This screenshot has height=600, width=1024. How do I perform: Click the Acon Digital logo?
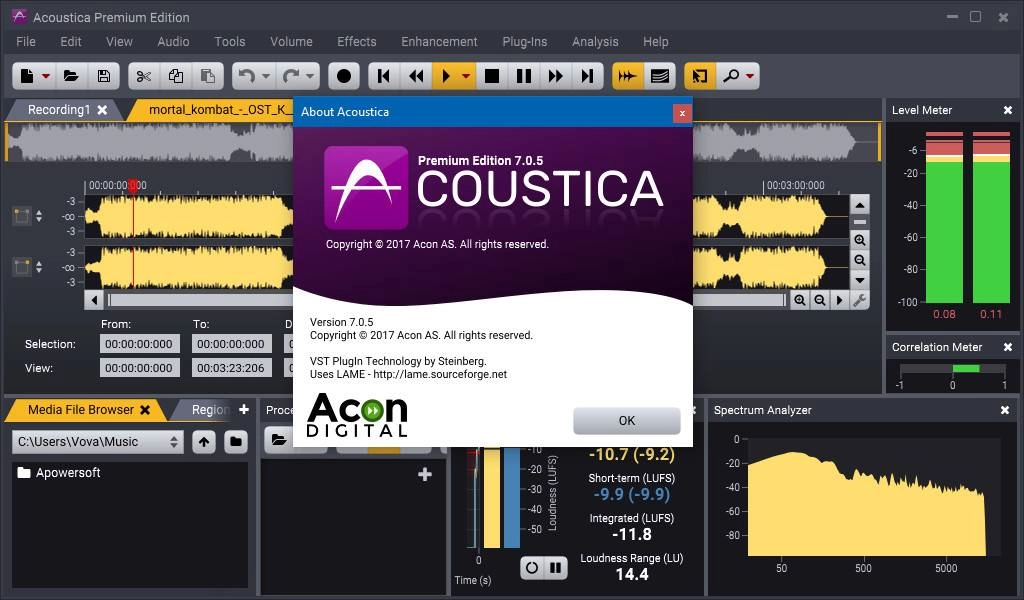tap(357, 415)
